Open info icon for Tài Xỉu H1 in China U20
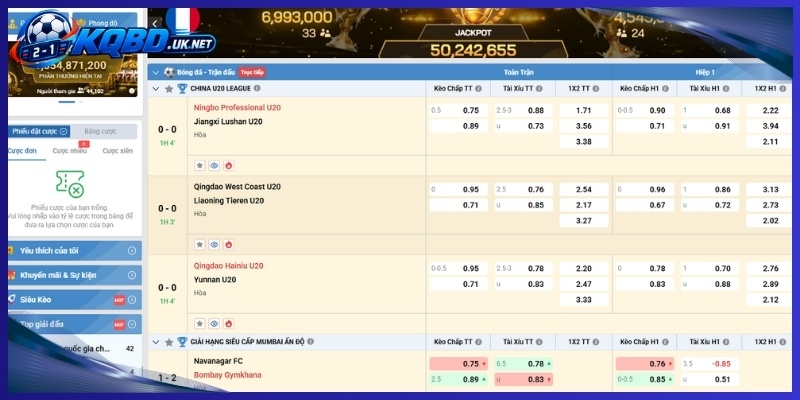The width and height of the screenshot is (800, 400). coord(726,89)
